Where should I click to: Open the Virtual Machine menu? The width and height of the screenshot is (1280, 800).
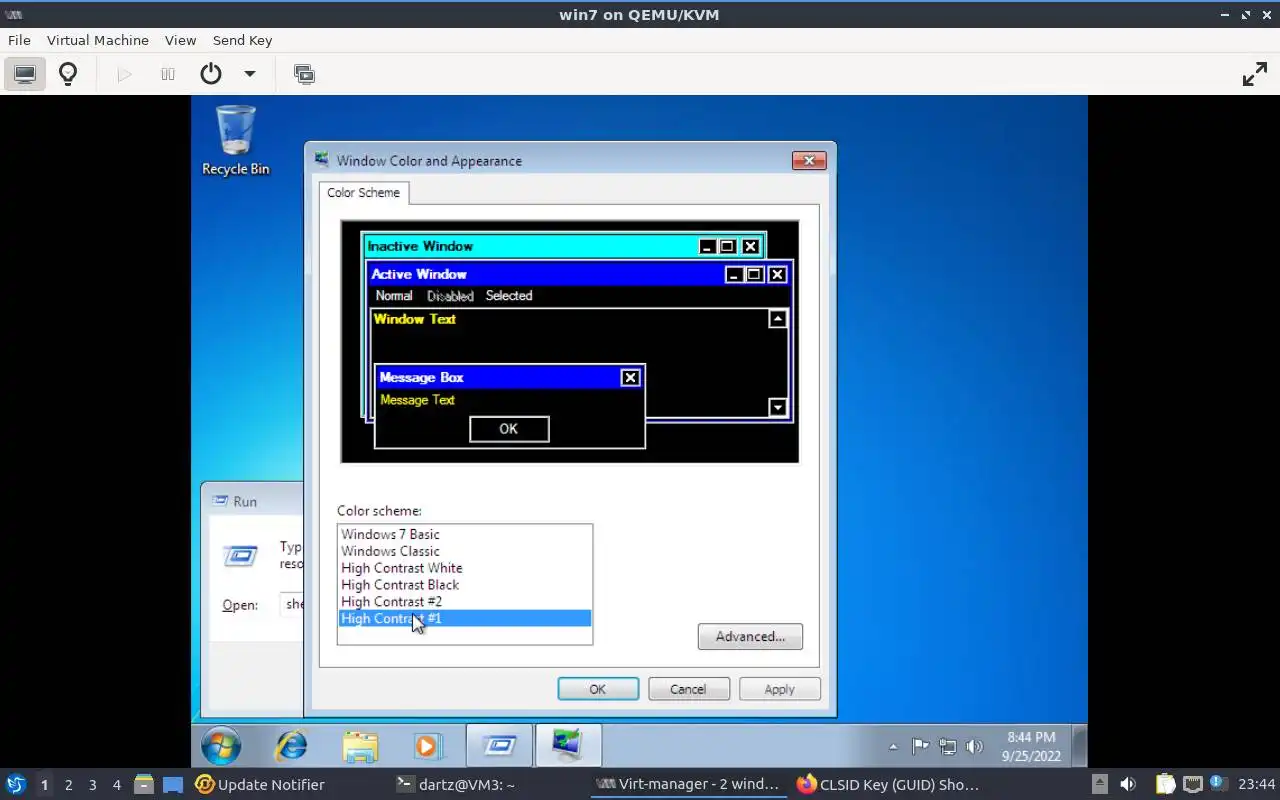coord(98,40)
